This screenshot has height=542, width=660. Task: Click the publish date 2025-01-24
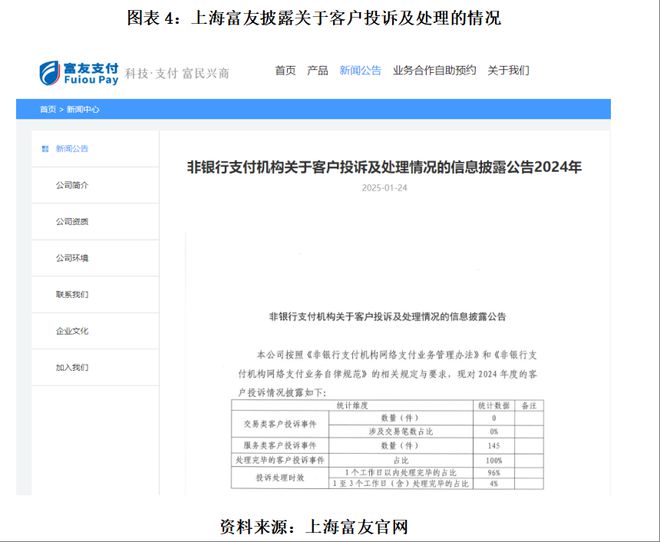pos(384,188)
